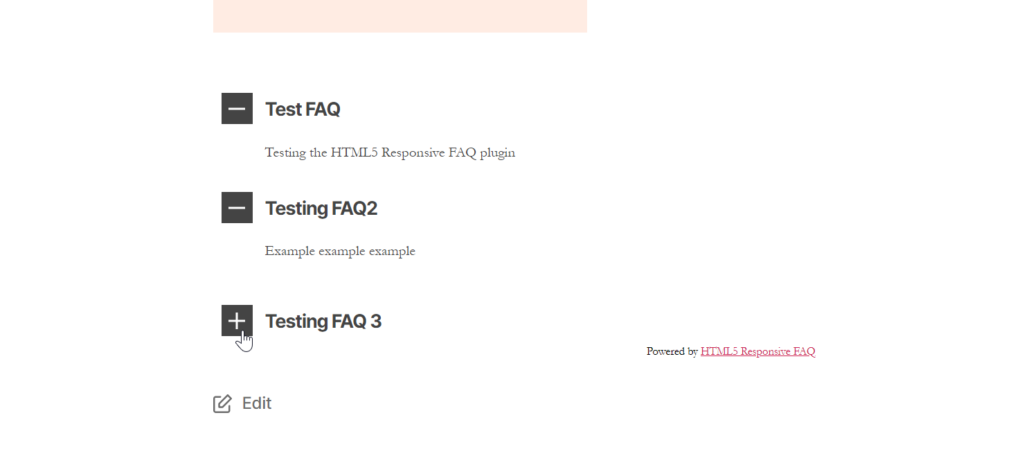Click the word 'Testing' in FAQ2 heading
Screen dimensions: 1024x474
click(299, 209)
